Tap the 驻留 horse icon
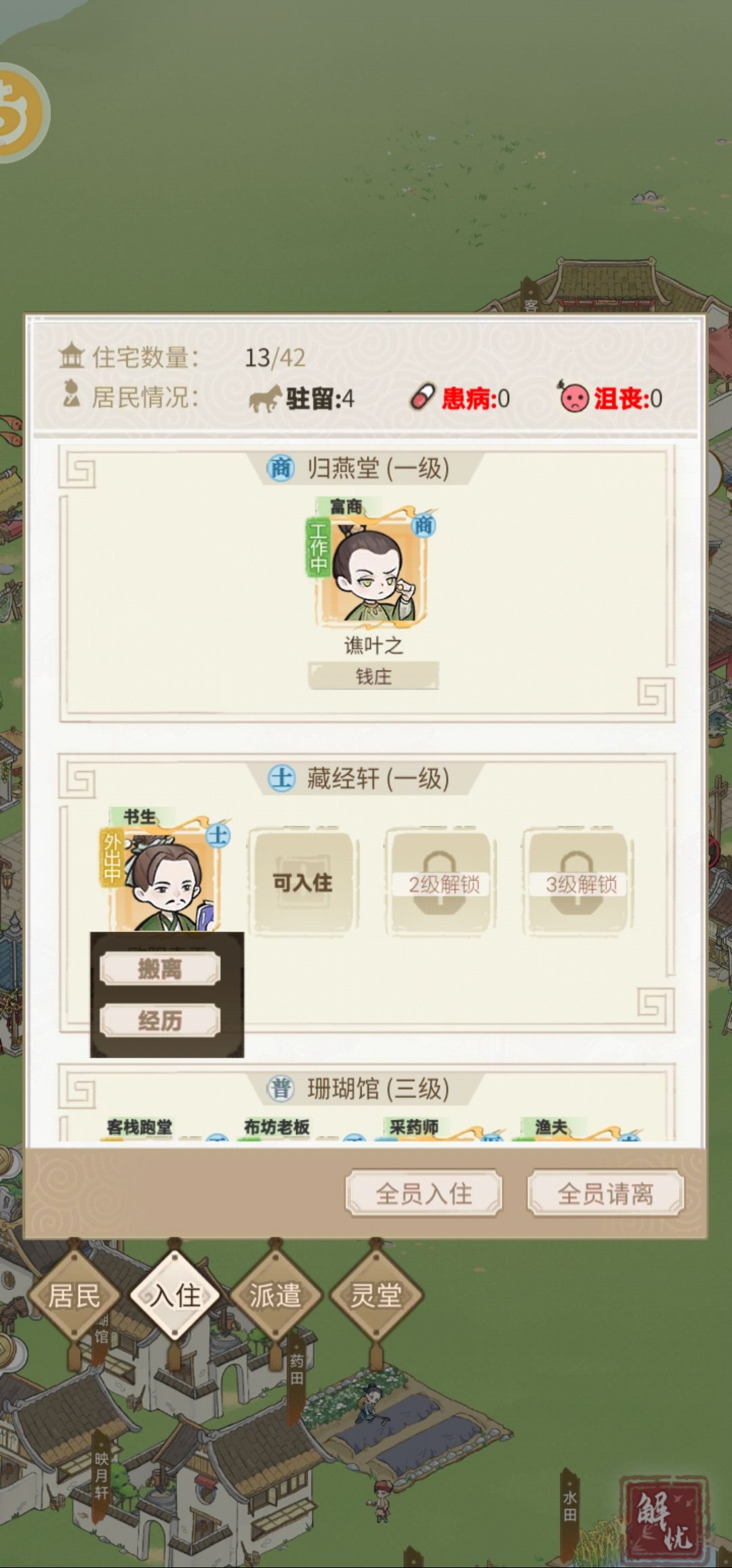The height and width of the screenshot is (1568, 732). tap(265, 398)
